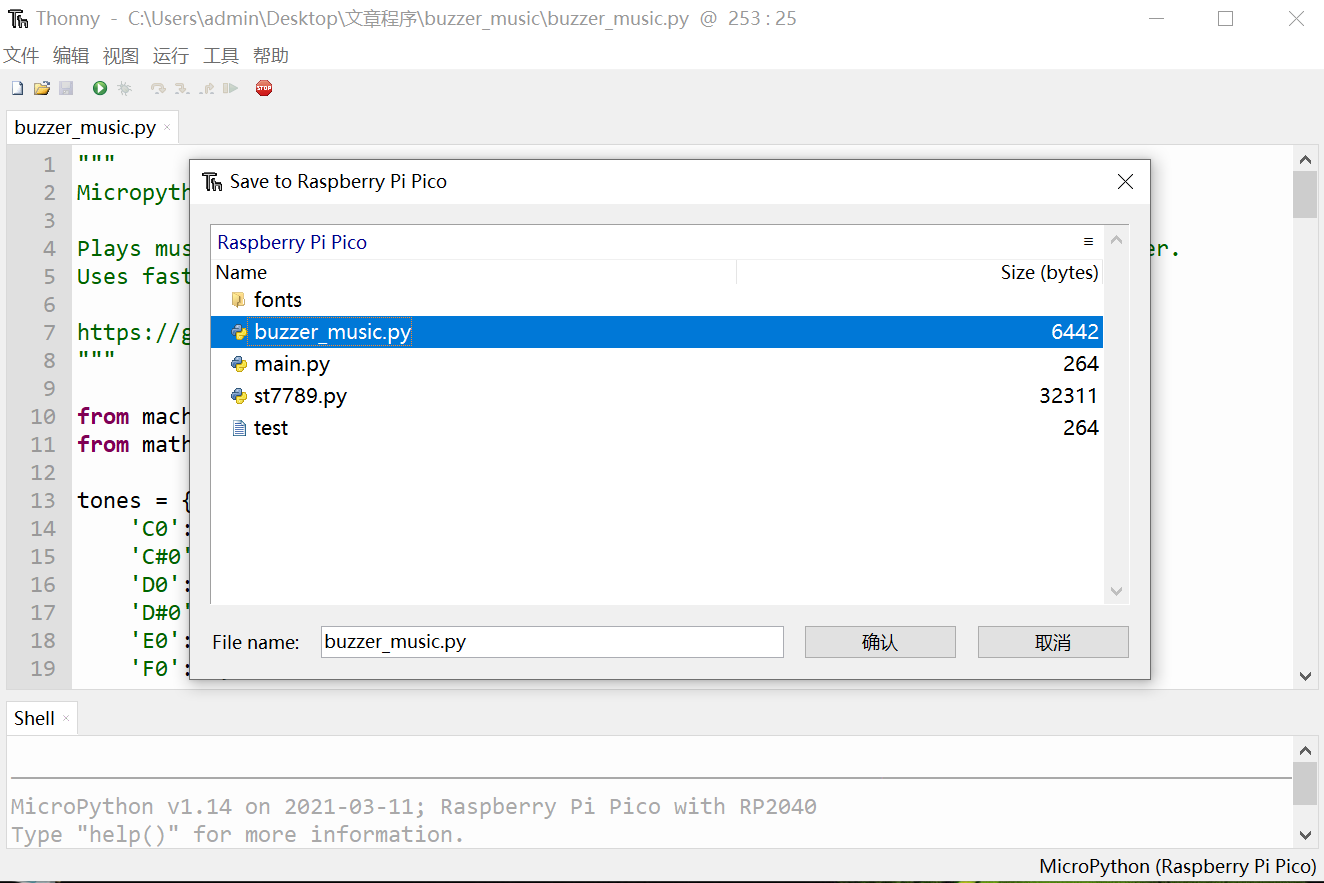Click the New file toolbar icon

point(17,89)
